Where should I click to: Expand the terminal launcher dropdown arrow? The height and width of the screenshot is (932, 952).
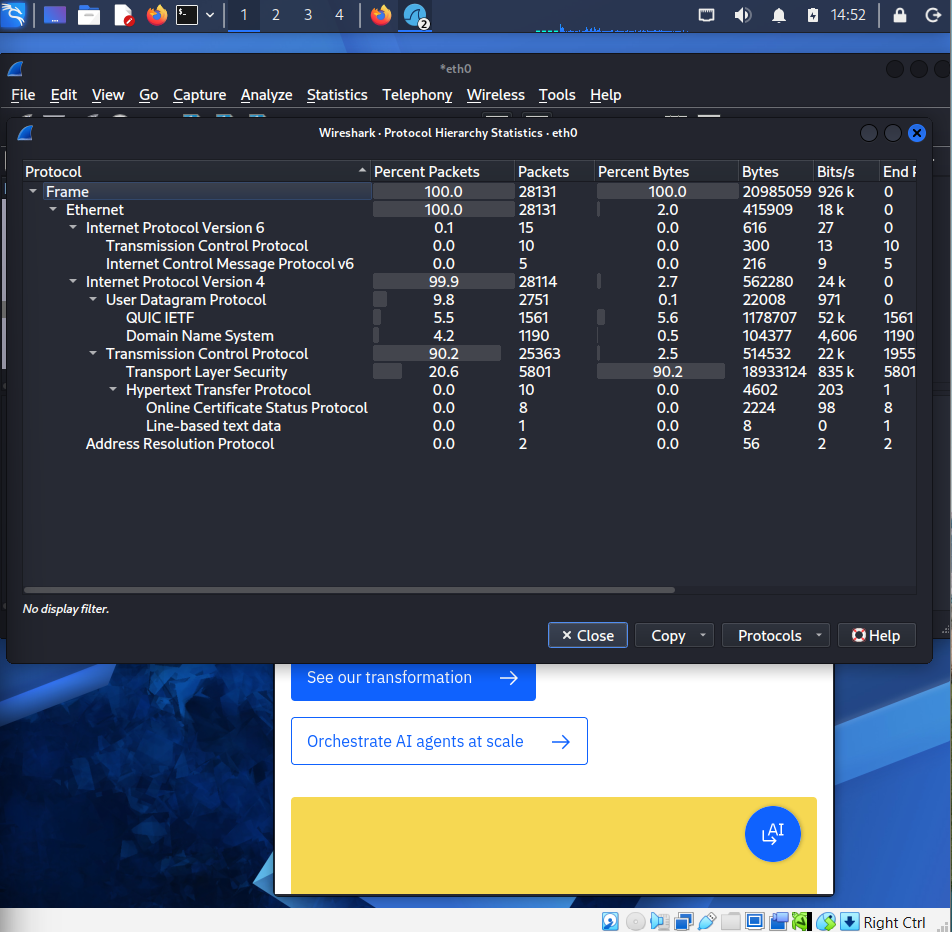210,15
